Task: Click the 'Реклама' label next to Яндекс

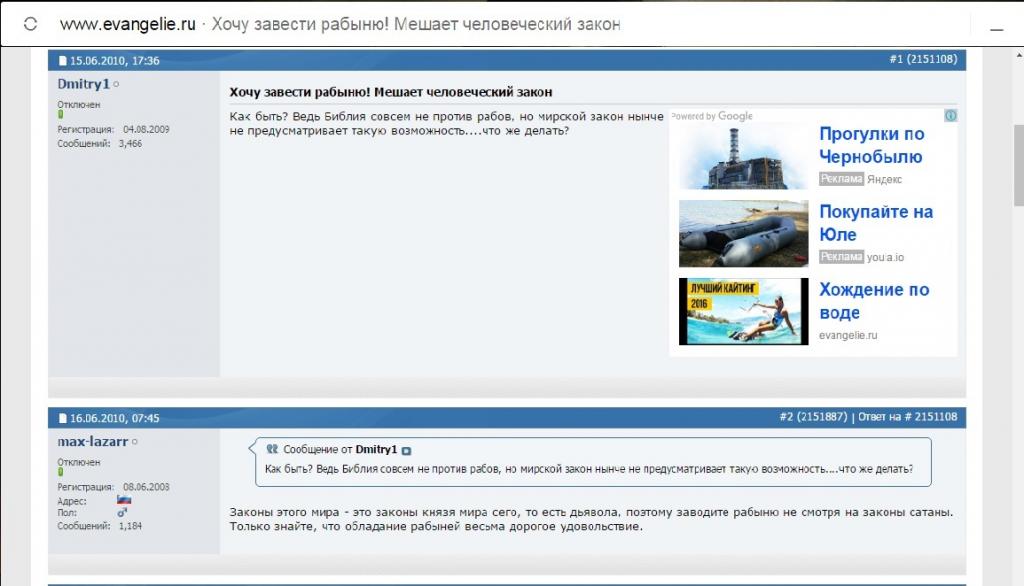Action: tap(841, 179)
